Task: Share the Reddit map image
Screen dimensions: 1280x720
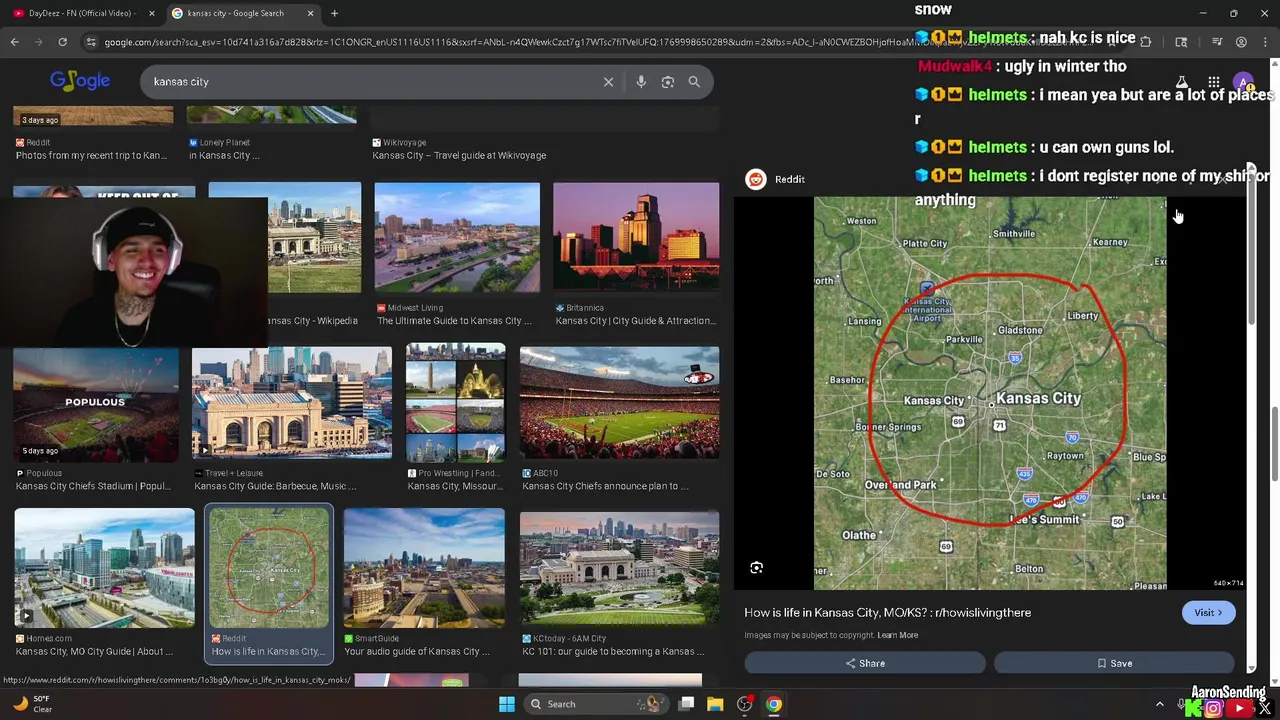Action: pos(865,663)
